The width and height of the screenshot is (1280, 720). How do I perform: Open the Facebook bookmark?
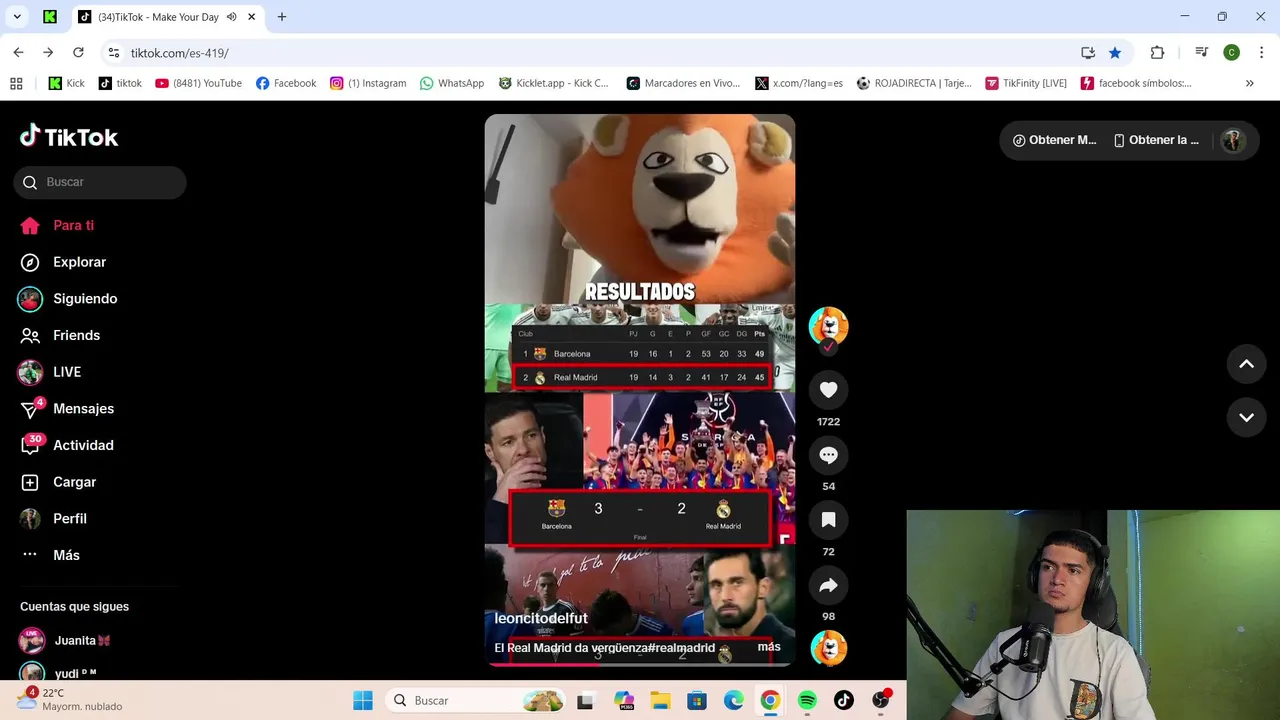click(286, 83)
